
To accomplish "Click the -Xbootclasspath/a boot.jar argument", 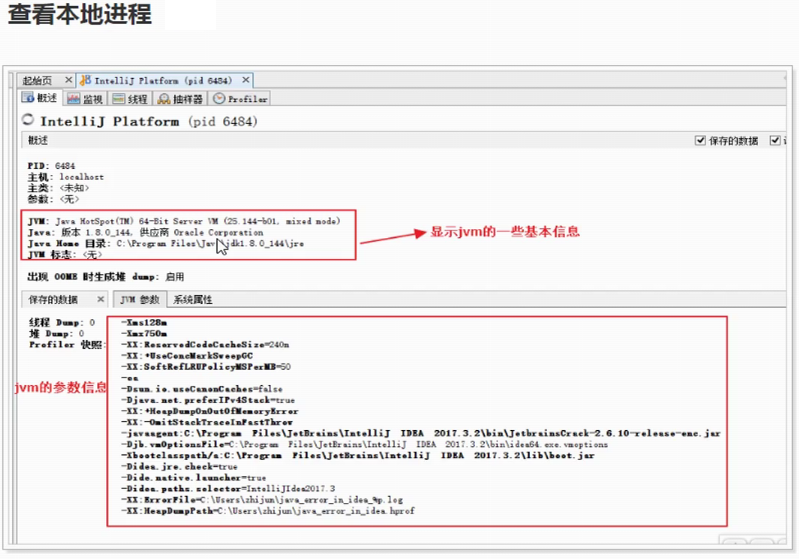I will click(x=358, y=456).
